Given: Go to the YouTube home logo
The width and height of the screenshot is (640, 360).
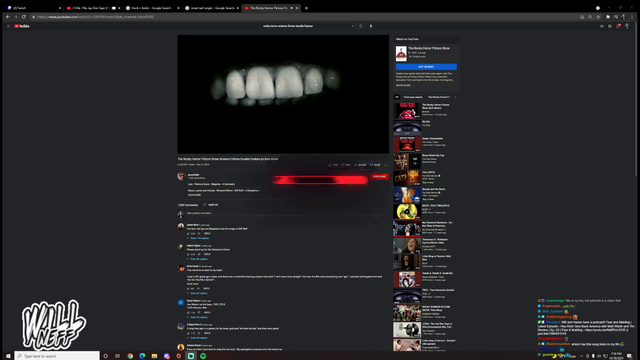Looking at the screenshot, I should pos(22,26).
